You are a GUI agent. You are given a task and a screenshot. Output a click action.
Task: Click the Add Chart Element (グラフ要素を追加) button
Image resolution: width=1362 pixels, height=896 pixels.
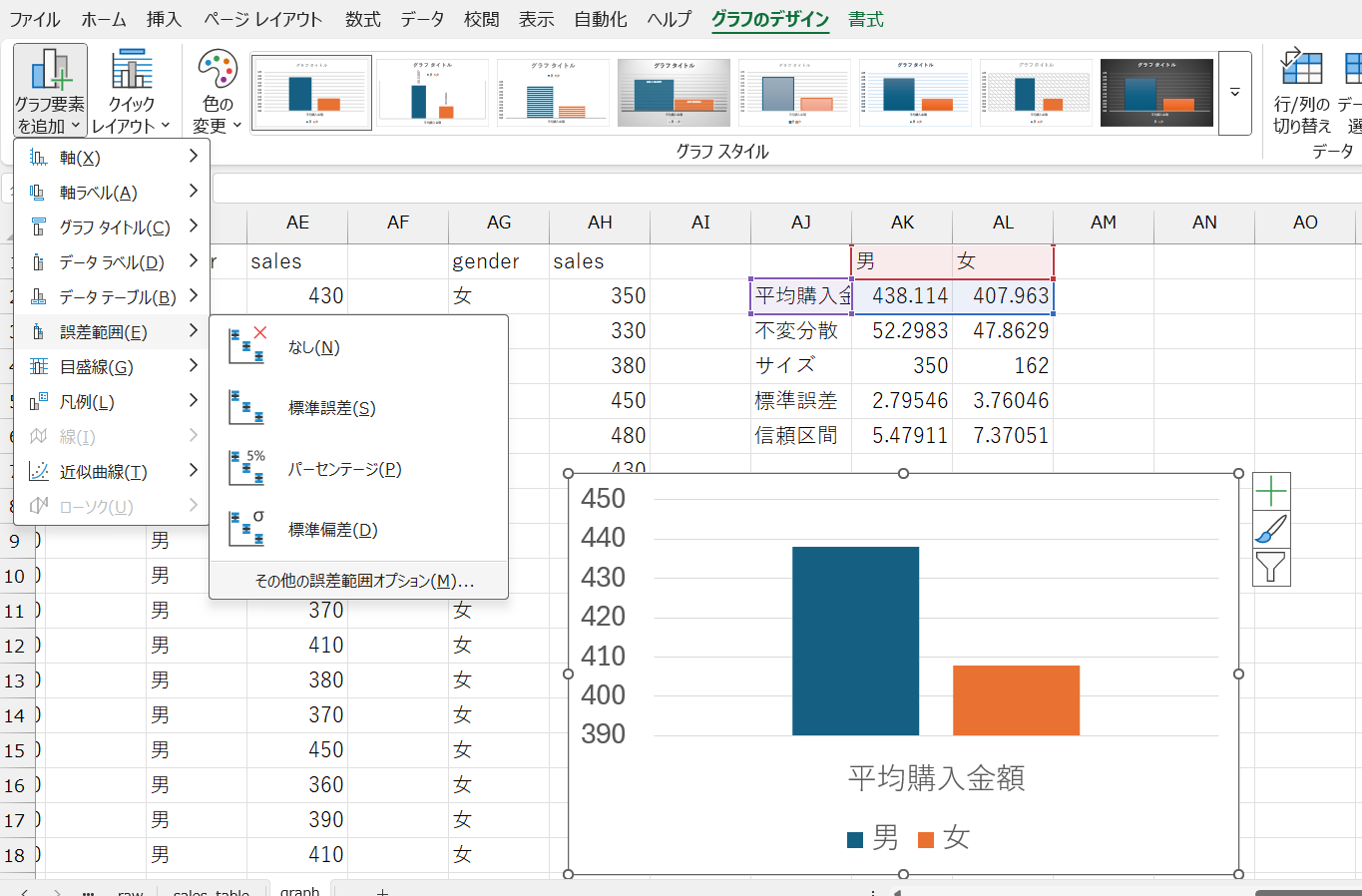click(x=50, y=91)
